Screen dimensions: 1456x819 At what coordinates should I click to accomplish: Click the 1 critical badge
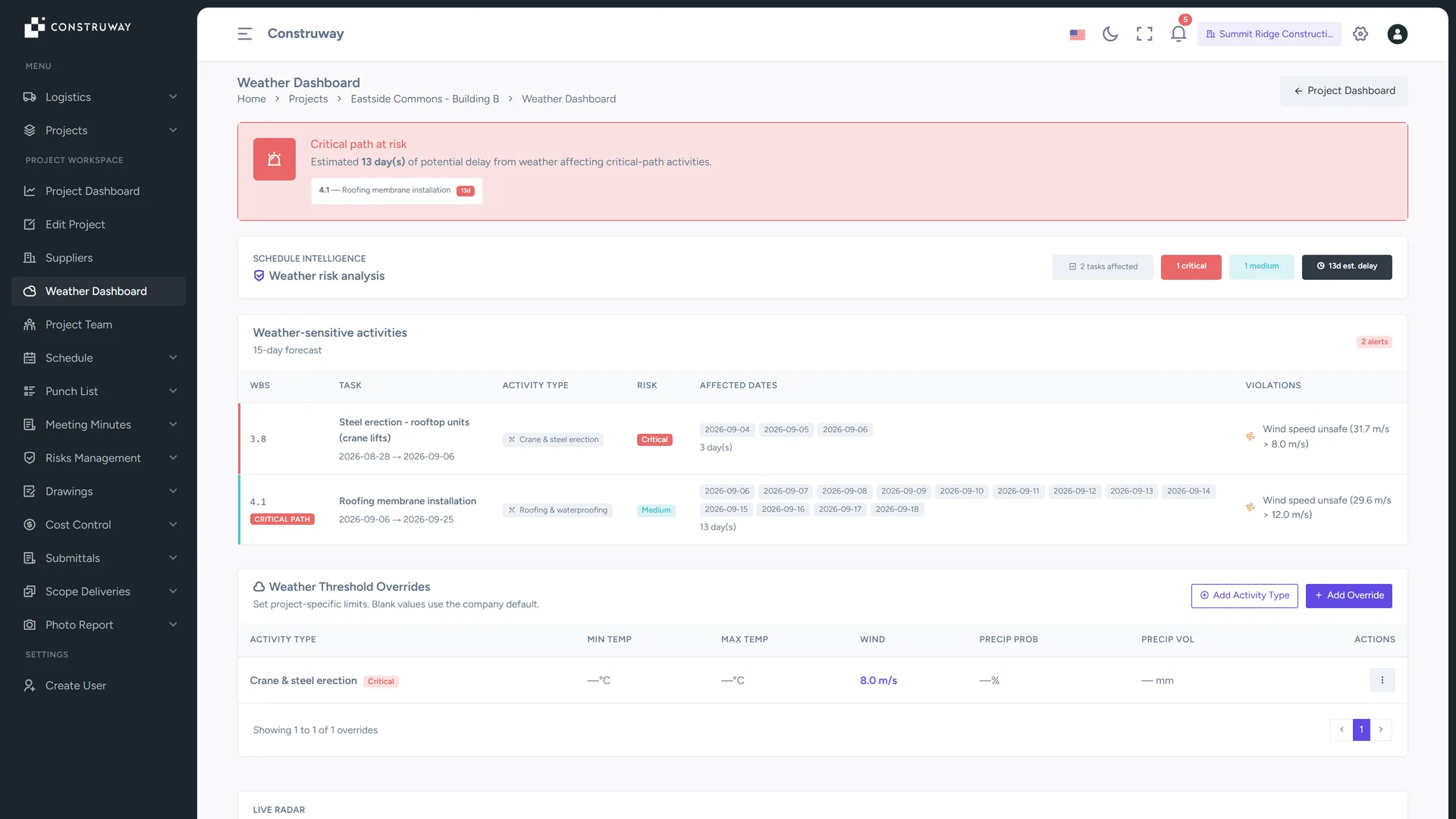click(x=1191, y=267)
